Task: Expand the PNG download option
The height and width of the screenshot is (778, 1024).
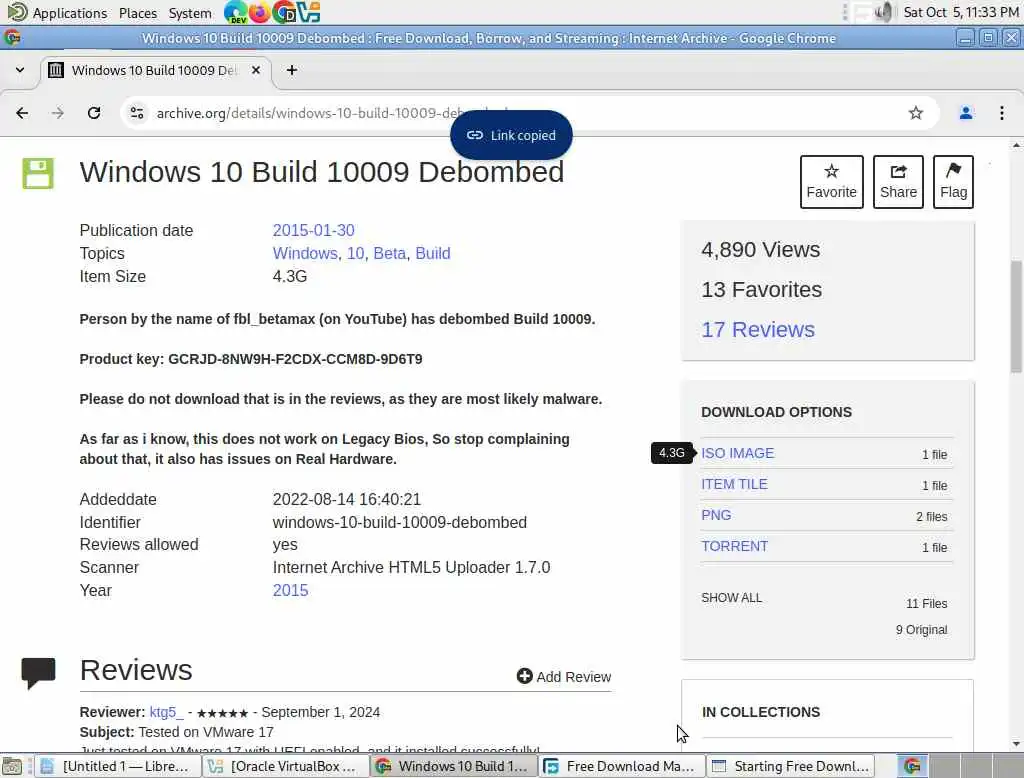Action: (x=716, y=515)
